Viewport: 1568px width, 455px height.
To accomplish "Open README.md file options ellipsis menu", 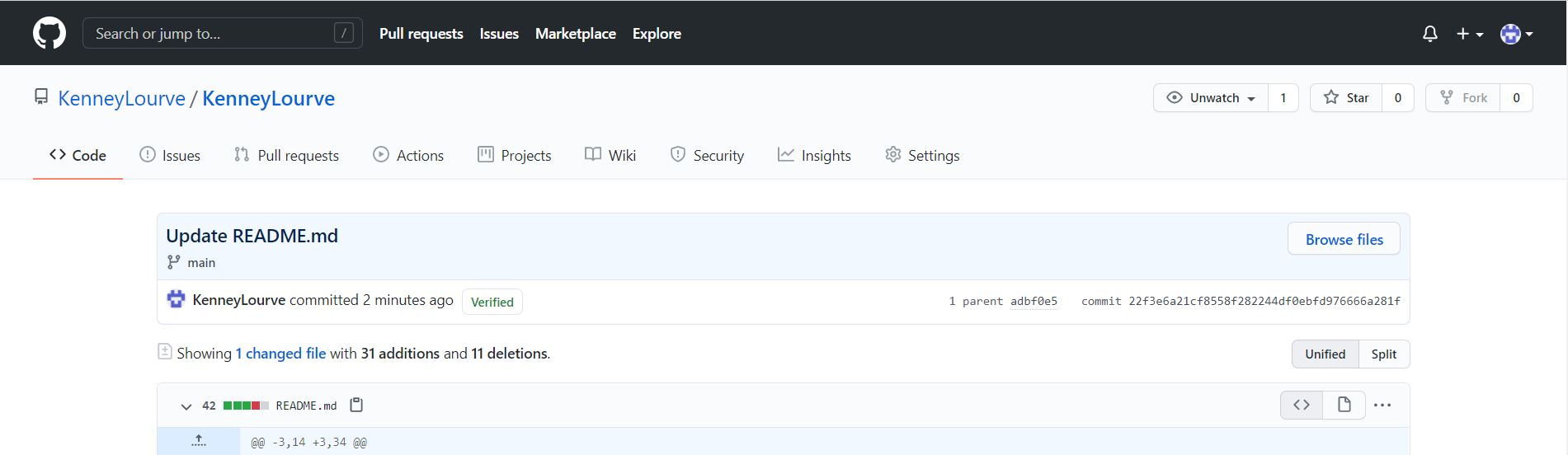I will coord(1382,405).
